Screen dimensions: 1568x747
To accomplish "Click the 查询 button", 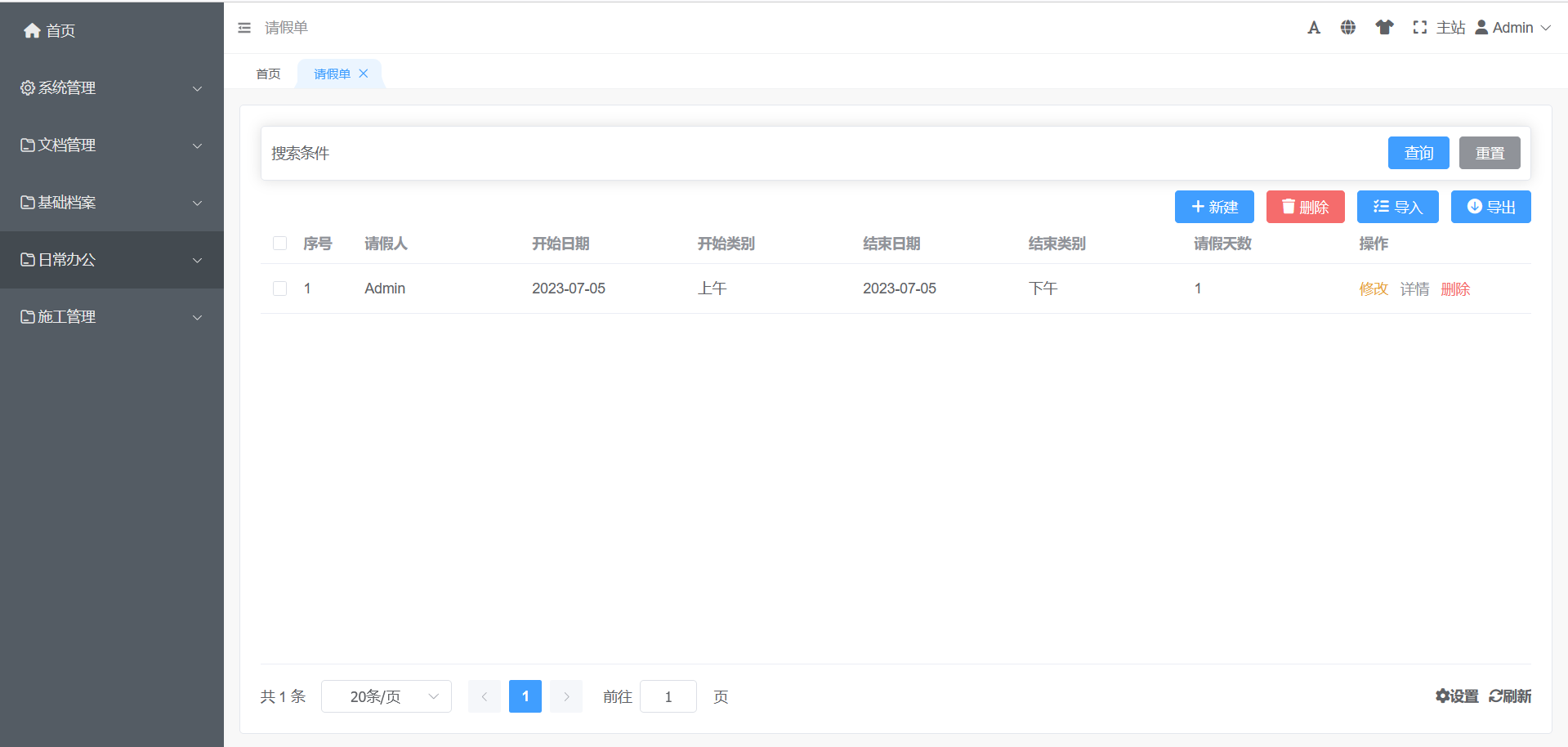I will coord(1418,153).
